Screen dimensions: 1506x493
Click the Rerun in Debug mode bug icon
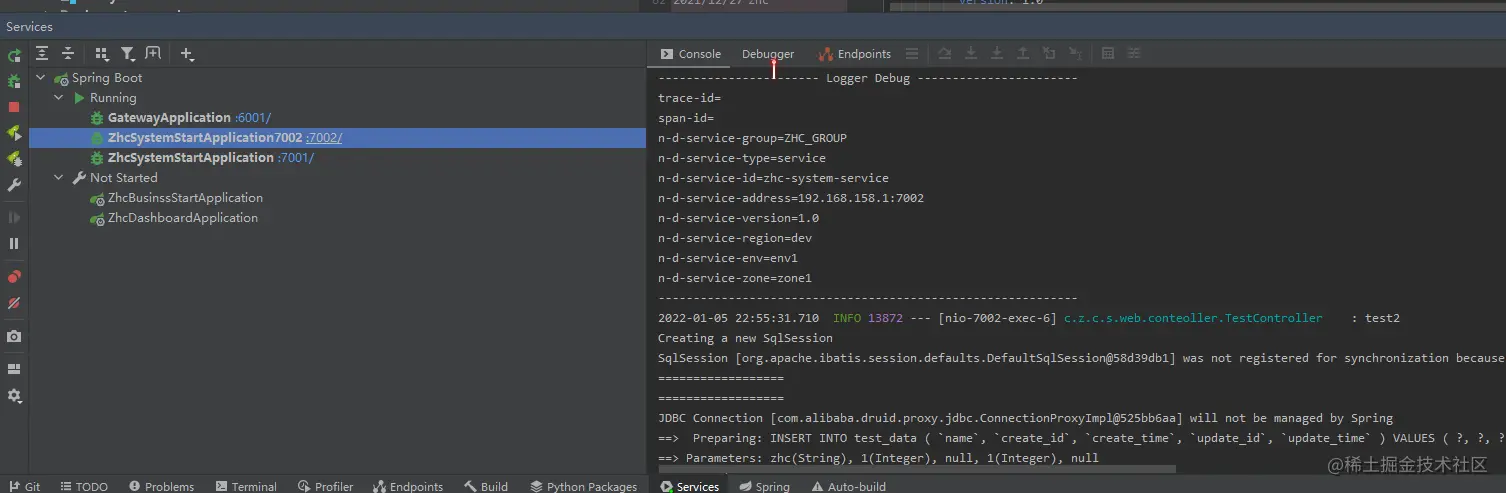[14, 81]
